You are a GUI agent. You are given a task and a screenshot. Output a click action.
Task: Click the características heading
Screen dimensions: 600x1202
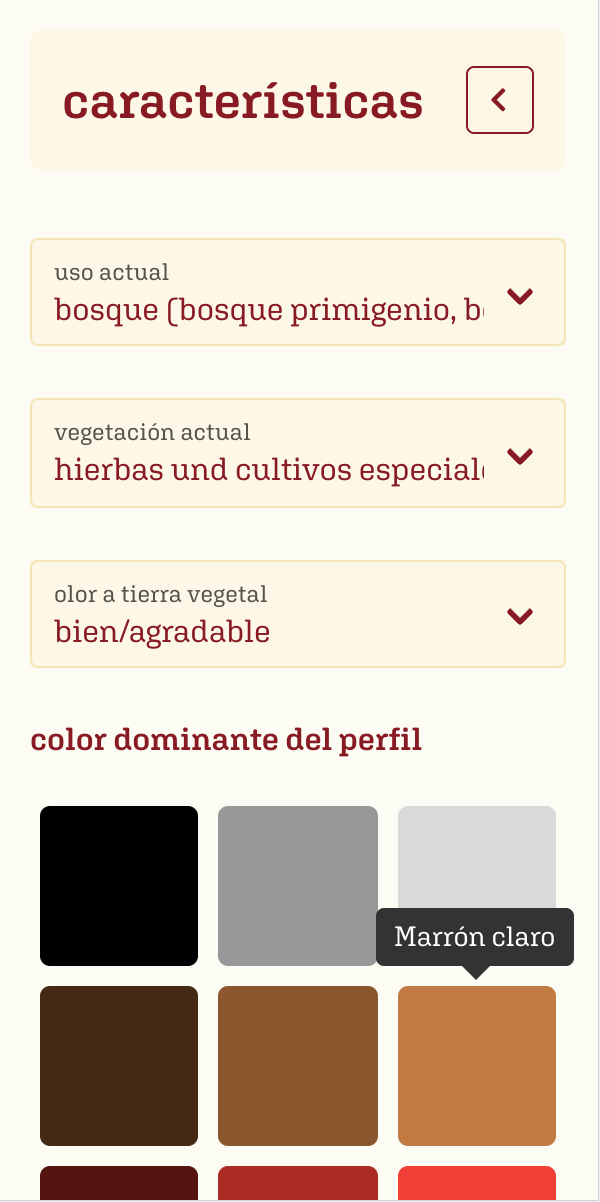(x=243, y=102)
